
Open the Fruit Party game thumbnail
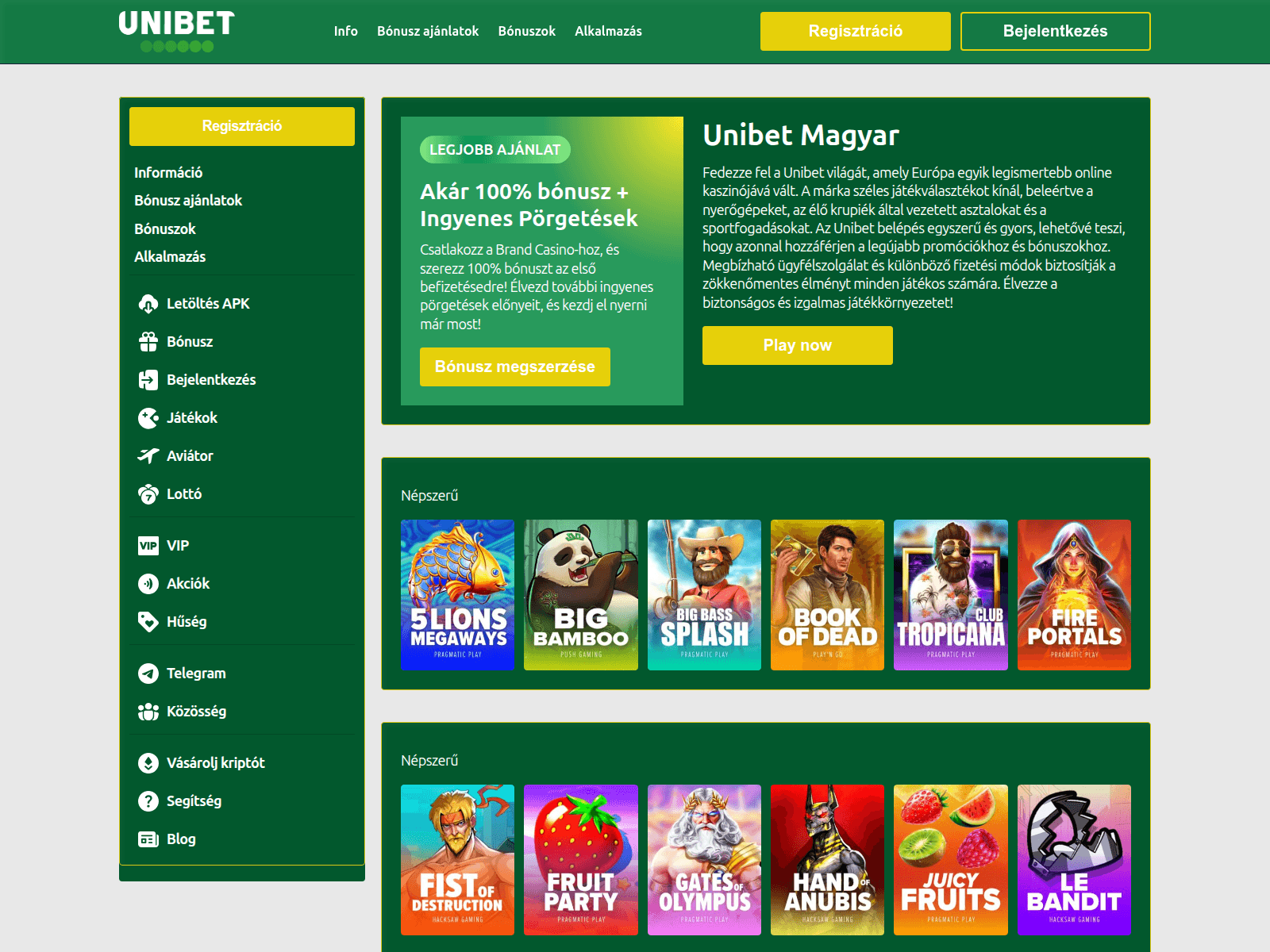coord(581,860)
